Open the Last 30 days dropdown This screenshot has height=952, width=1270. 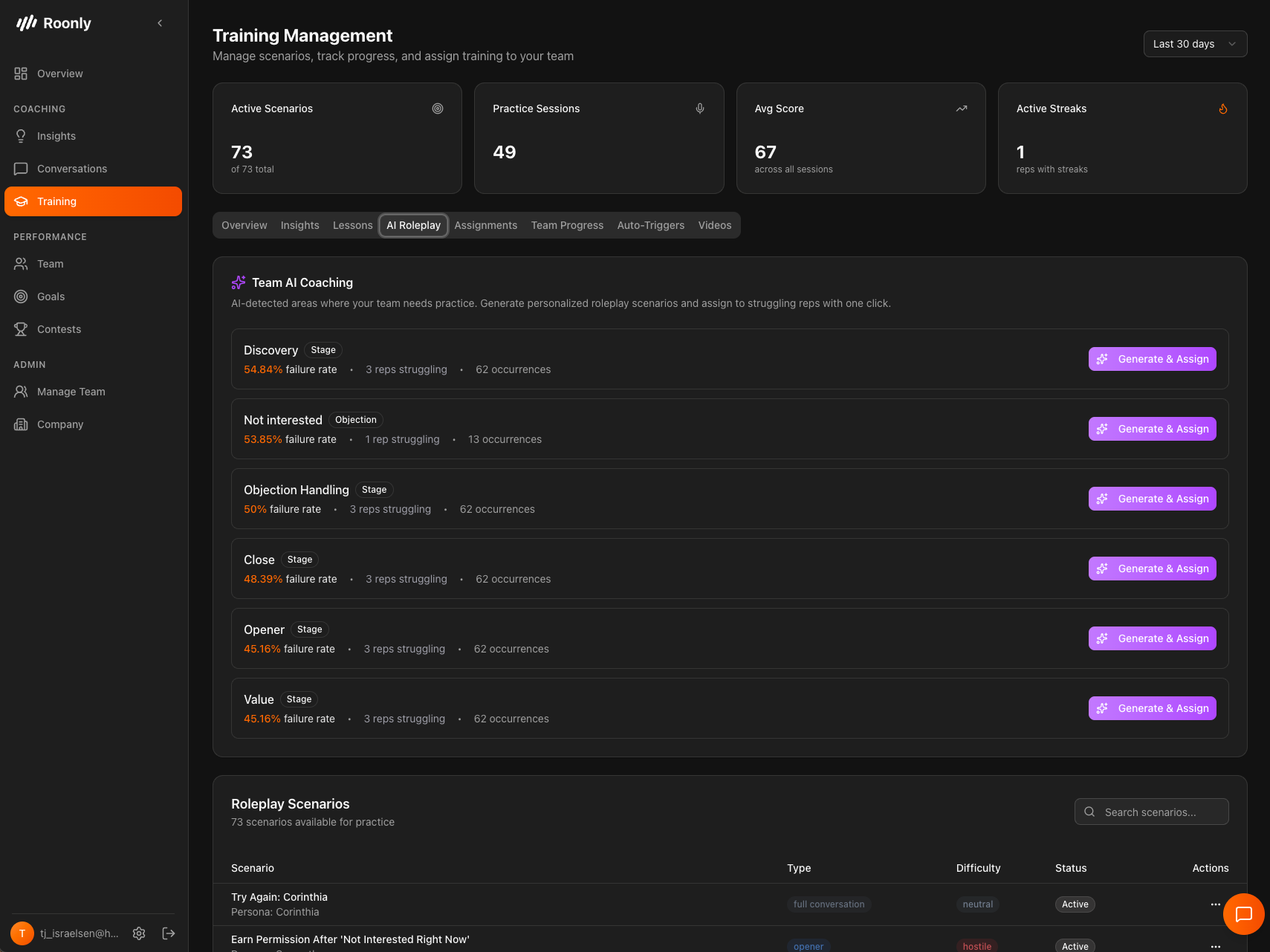pyautogui.click(x=1194, y=44)
